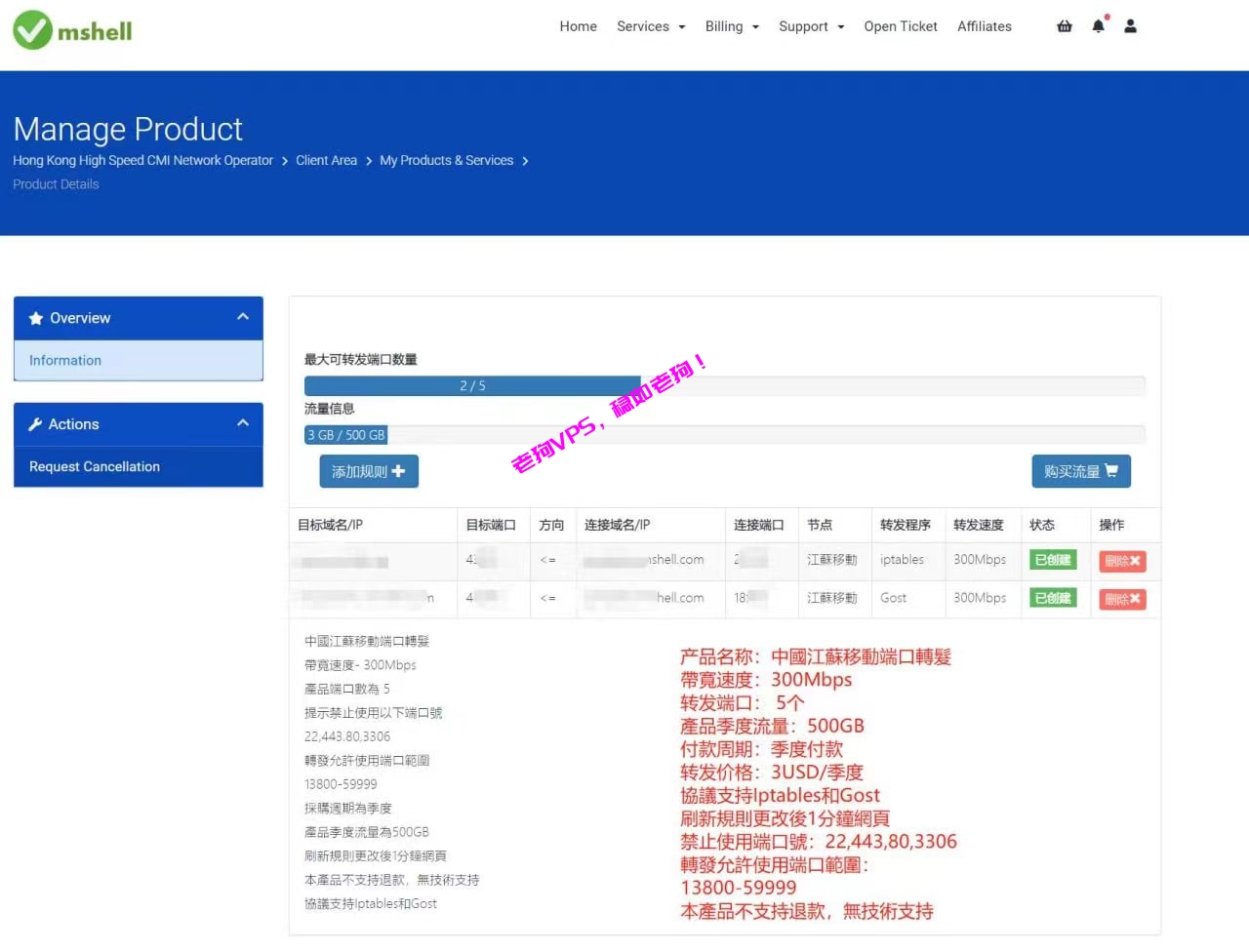Click the Client Area breadcrumb
The width and height of the screenshot is (1249, 952).
[x=326, y=160]
